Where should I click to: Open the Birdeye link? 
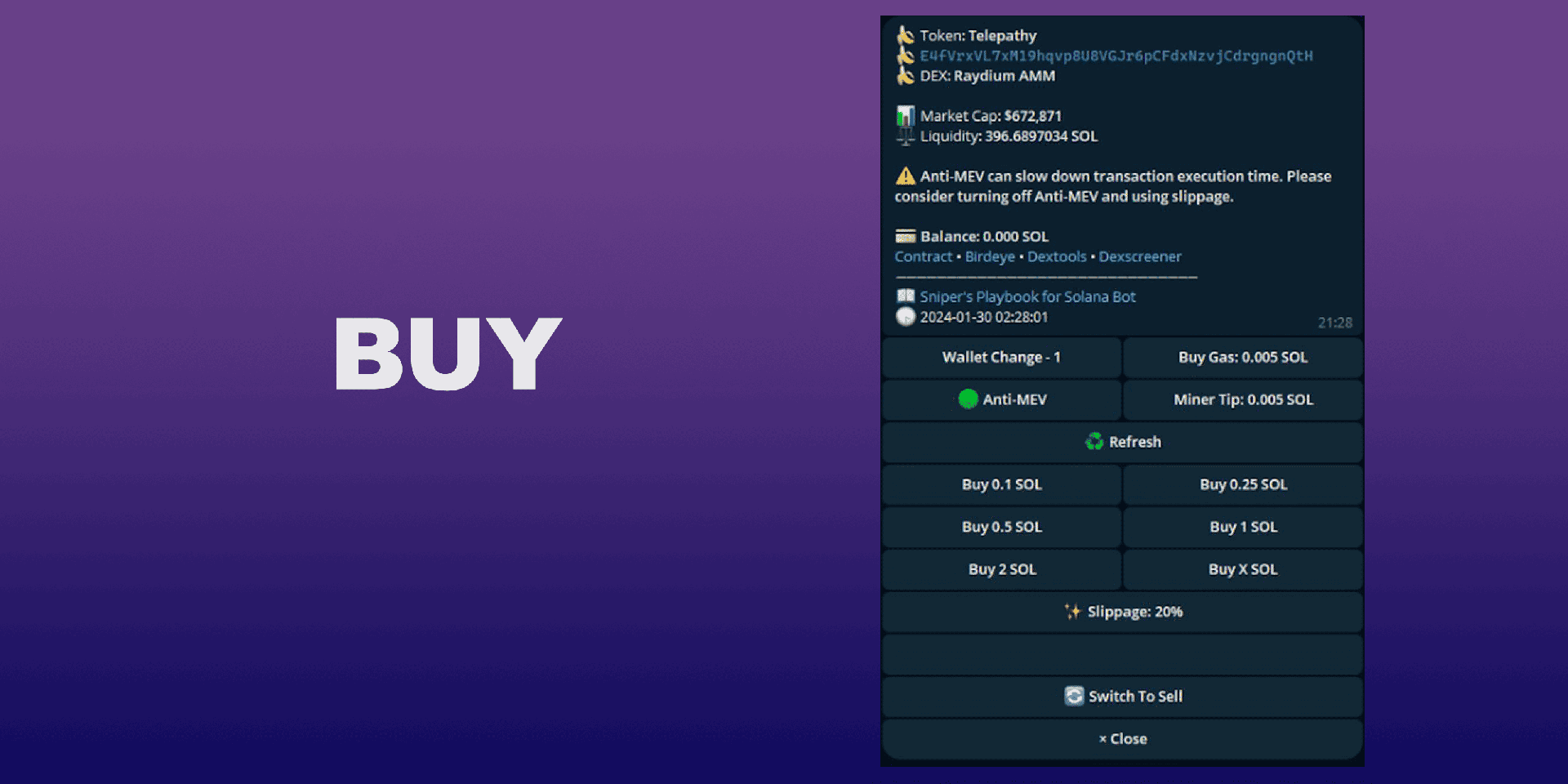pos(990,257)
